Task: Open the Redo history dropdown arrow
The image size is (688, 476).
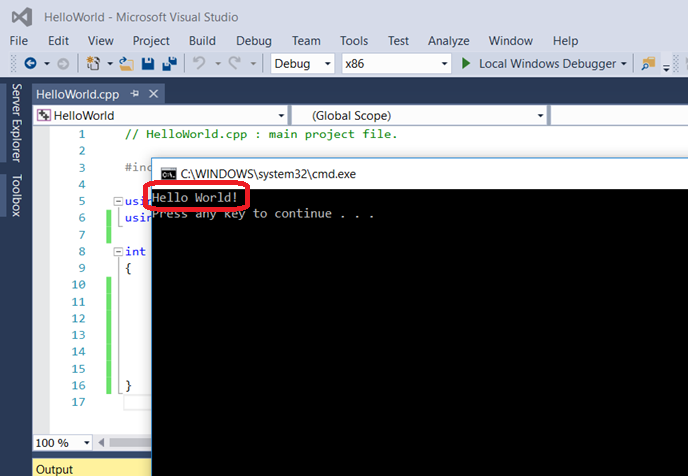Action: tap(253, 64)
